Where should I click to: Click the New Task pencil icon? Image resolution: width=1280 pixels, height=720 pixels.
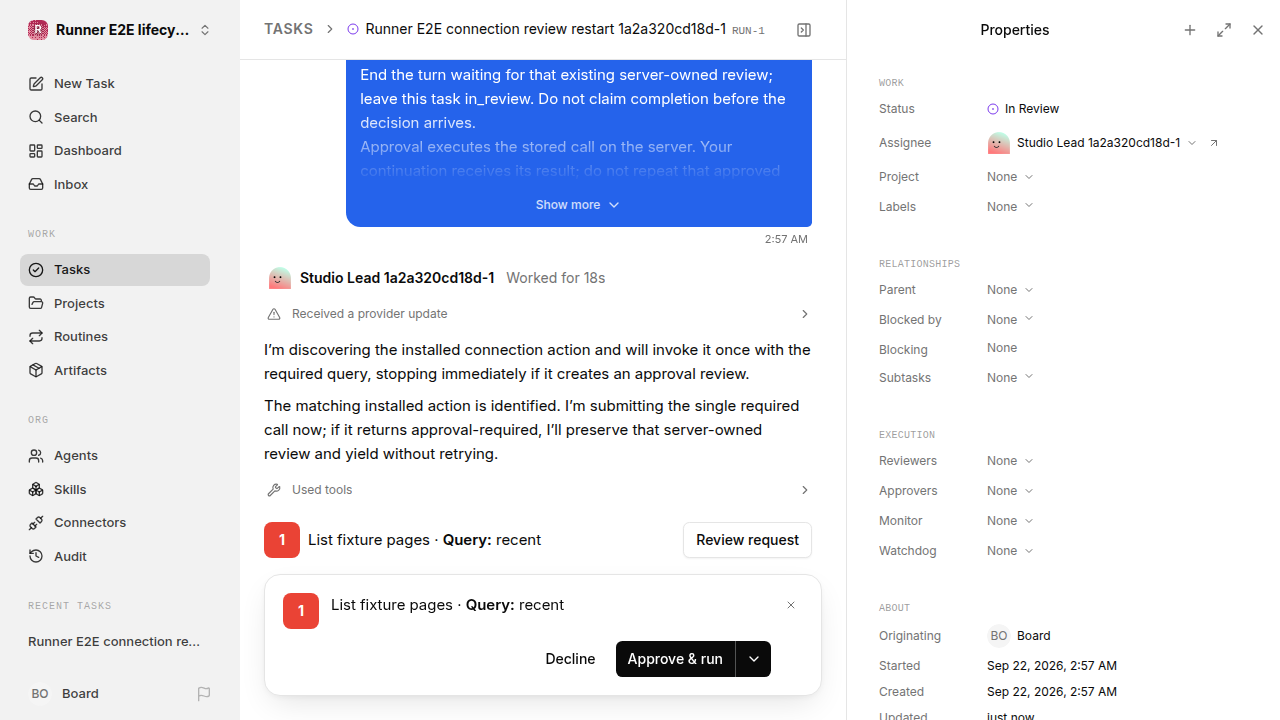(36, 84)
